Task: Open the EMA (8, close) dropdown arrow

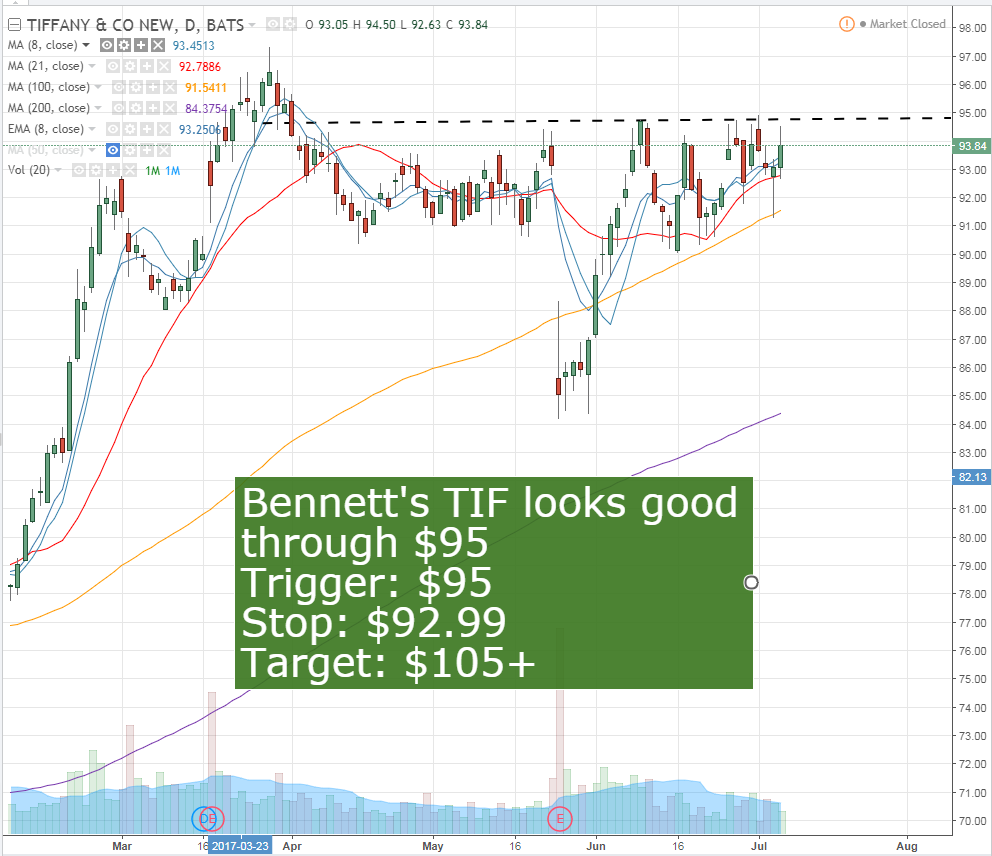Action: pyautogui.click(x=92, y=129)
